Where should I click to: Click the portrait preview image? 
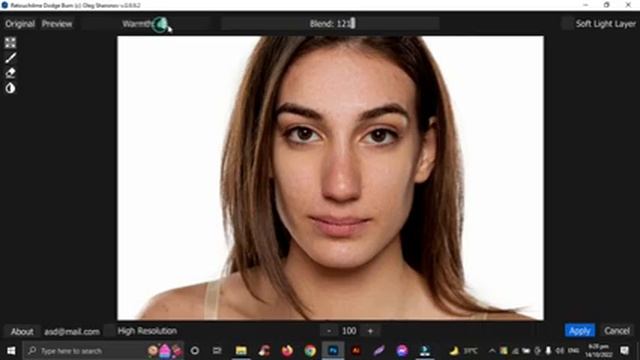pos(330,178)
